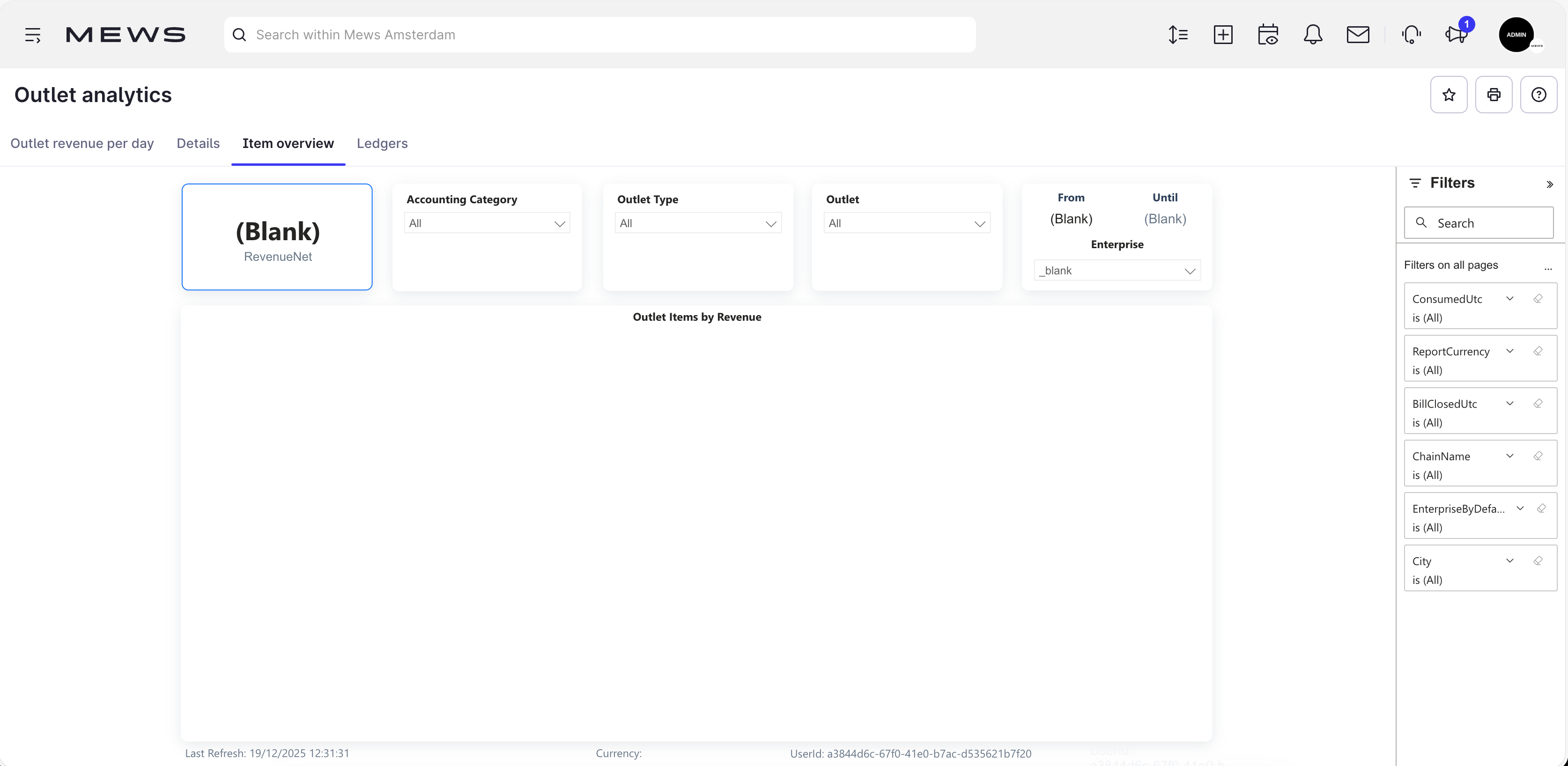1568x766 pixels.
Task: Open the calendar with eye icon
Action: tap(1268, 35)
